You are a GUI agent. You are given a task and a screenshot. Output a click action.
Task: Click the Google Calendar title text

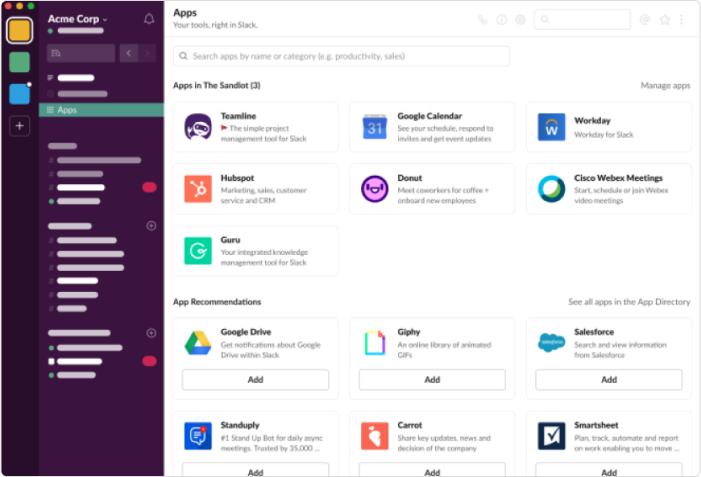pyautogui.click(x=430, y=116)
